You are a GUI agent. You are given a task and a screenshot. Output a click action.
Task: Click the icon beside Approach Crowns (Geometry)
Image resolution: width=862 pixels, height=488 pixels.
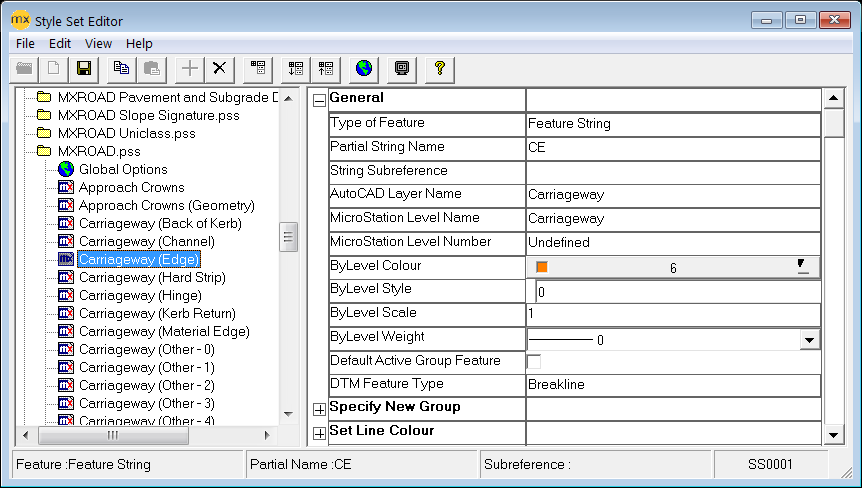66,206
